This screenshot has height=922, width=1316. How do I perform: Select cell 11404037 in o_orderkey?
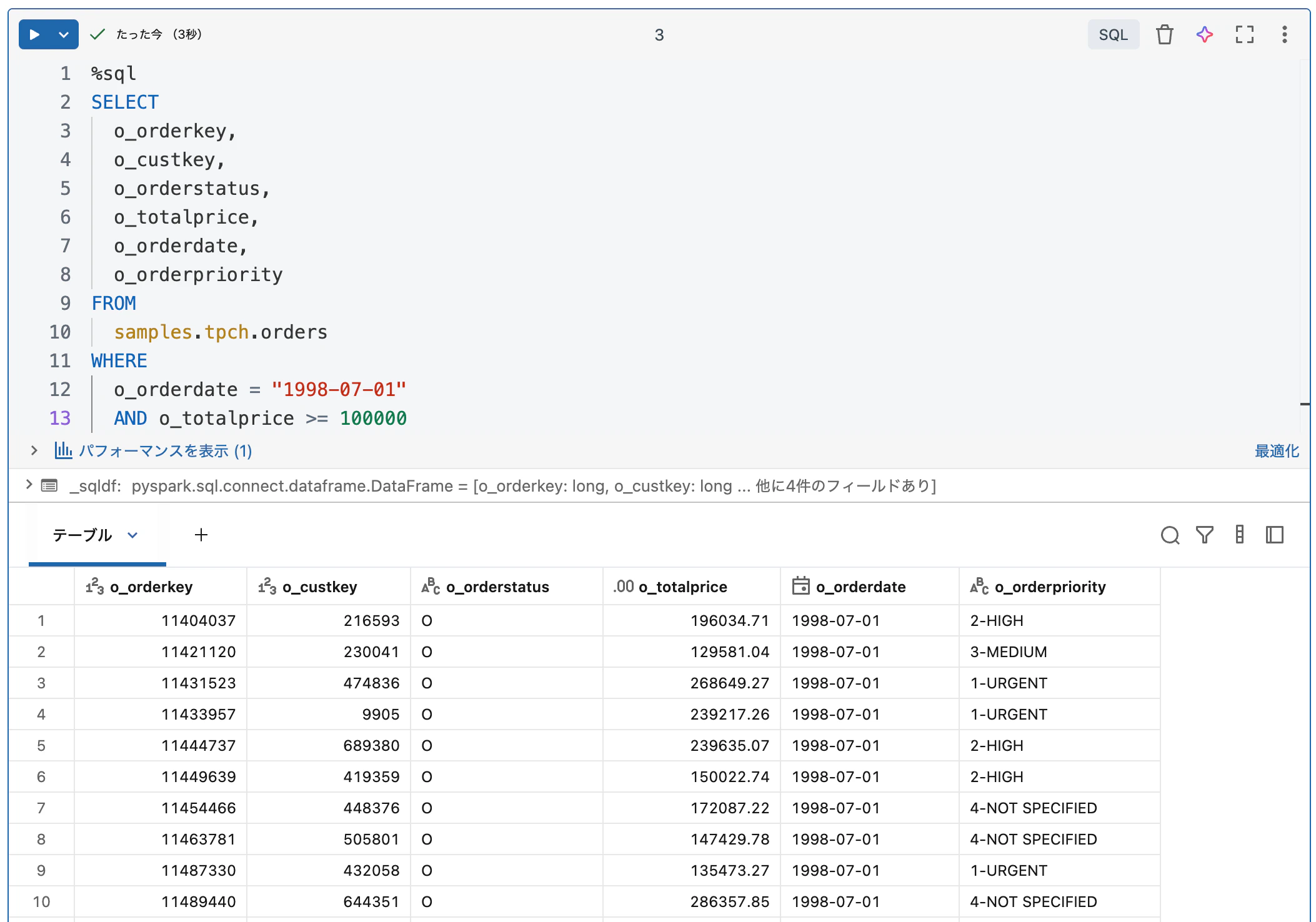[x=161, y=620]
